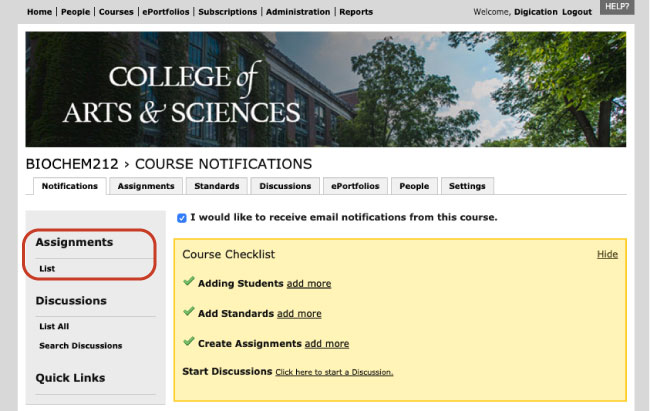The width and height of the screenshot is (650, 411).
Task: Click the green checkmark beside Adding Students
Action: pos(189,281)
